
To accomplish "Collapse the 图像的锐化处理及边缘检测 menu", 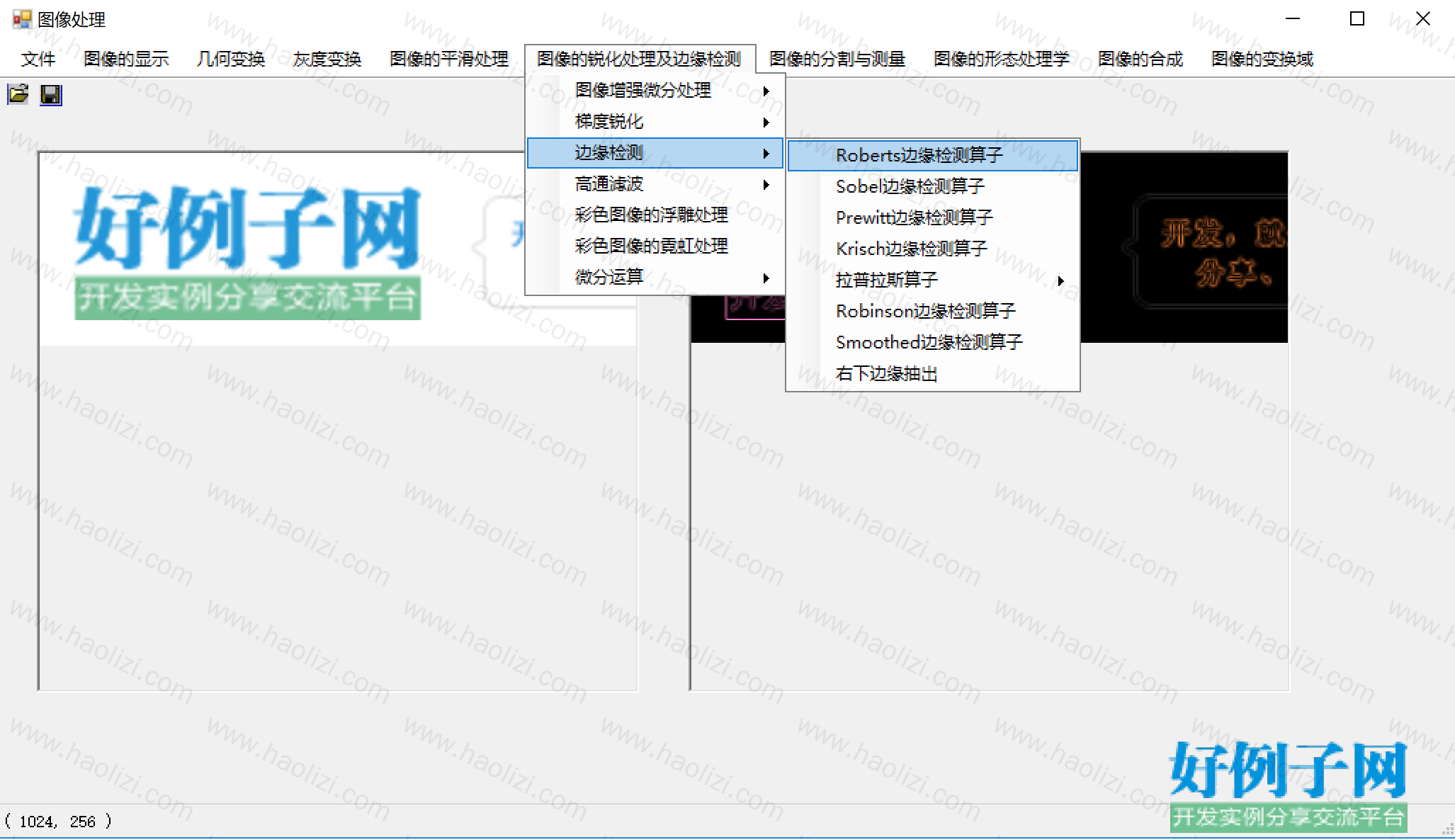I will point(640,59).
